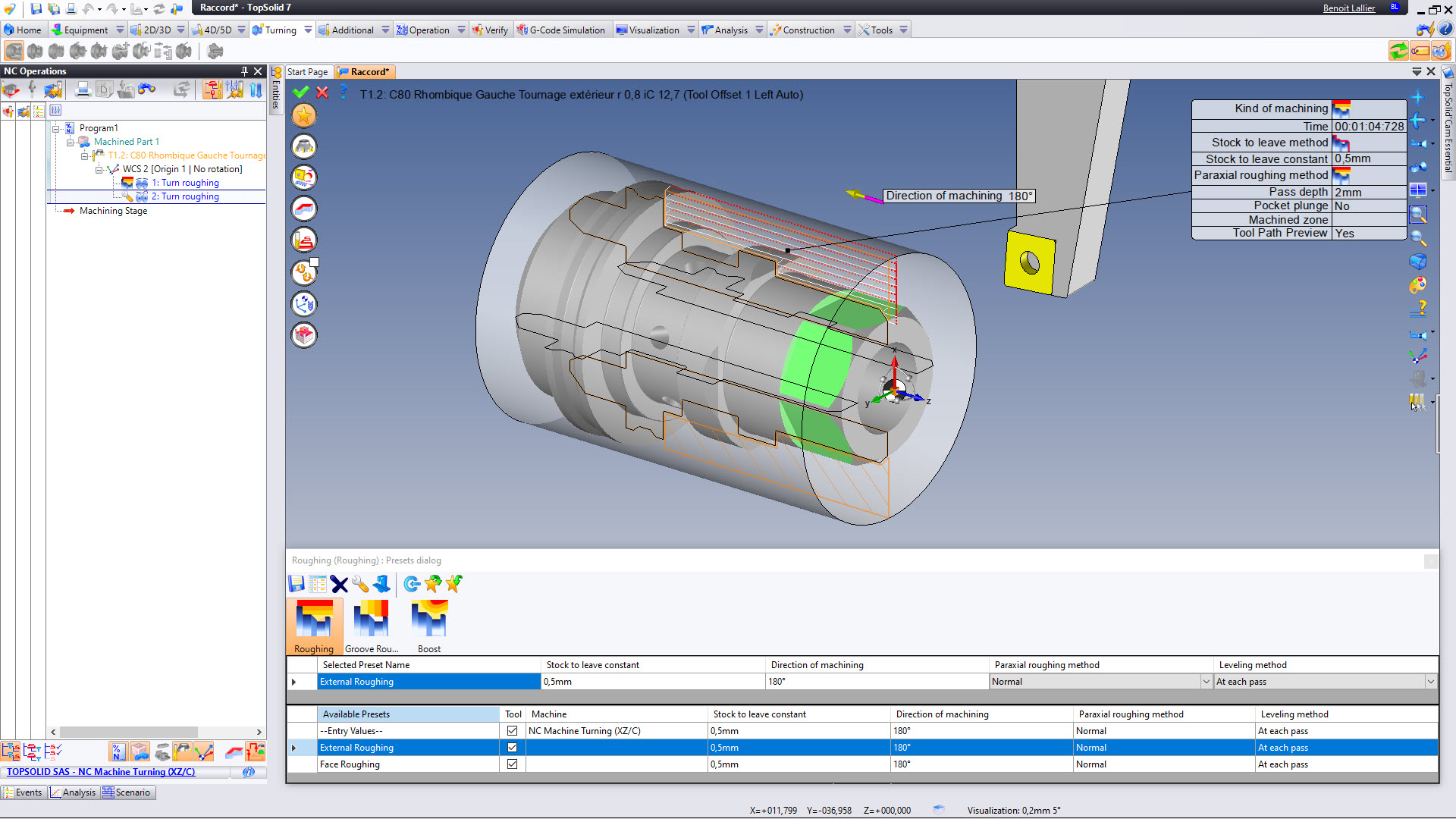Toggle the Tool checkbox for Entry Values row

[x=513, y=731]
